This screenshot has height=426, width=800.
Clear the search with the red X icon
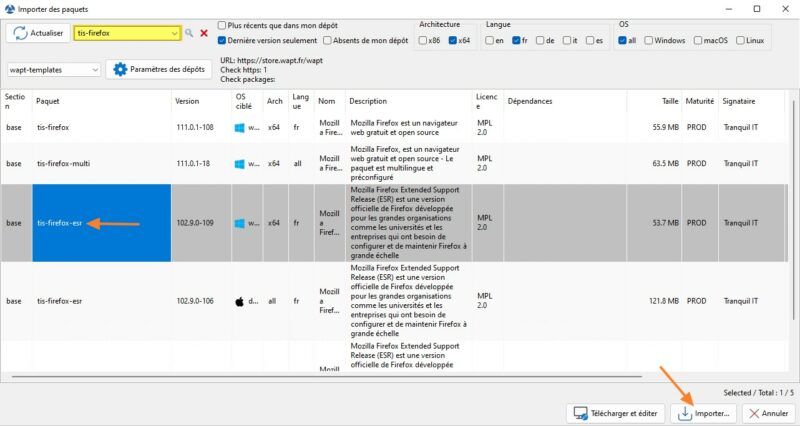pos(204,33)
